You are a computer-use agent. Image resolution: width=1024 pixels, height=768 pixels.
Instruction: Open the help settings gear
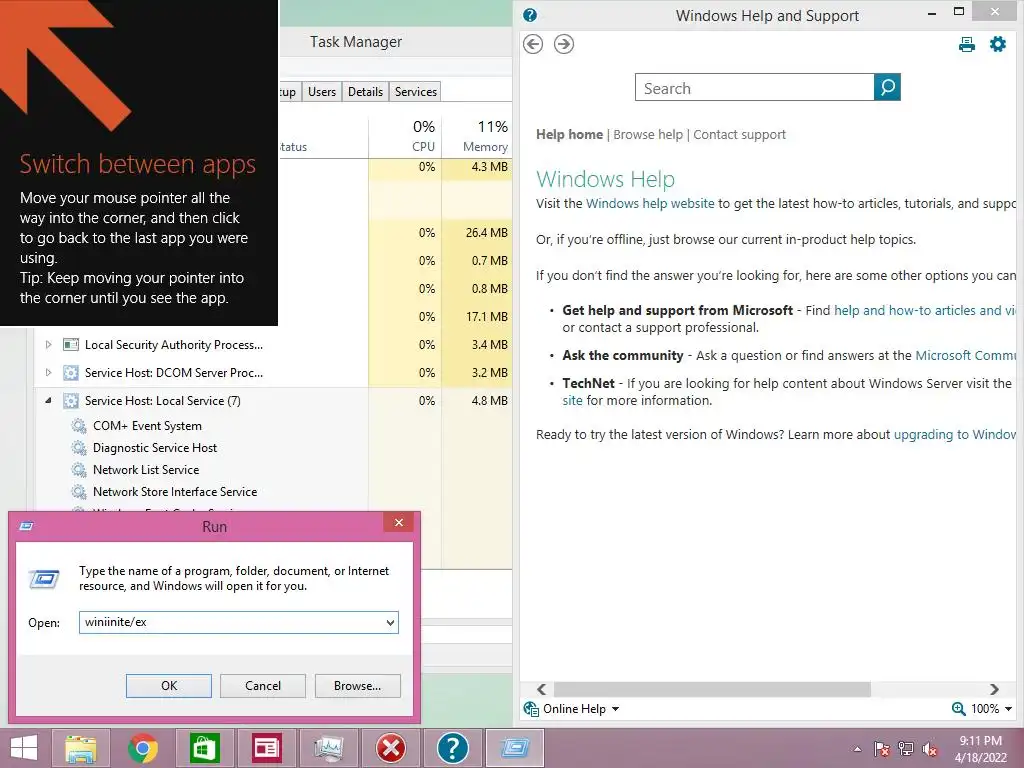pyautogui.click(x=997, y=44)
